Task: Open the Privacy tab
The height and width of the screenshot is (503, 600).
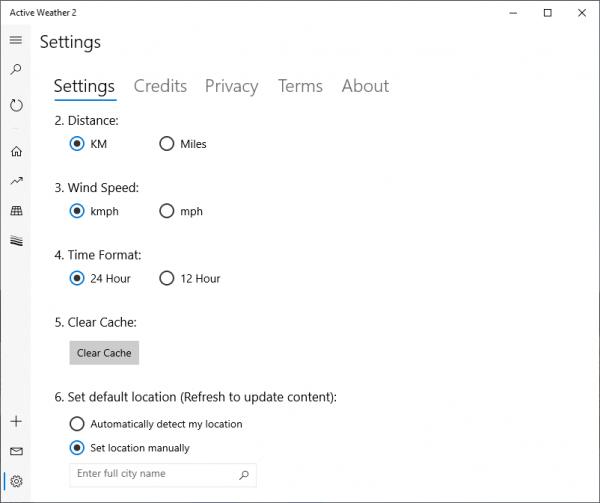Action: 232,86
